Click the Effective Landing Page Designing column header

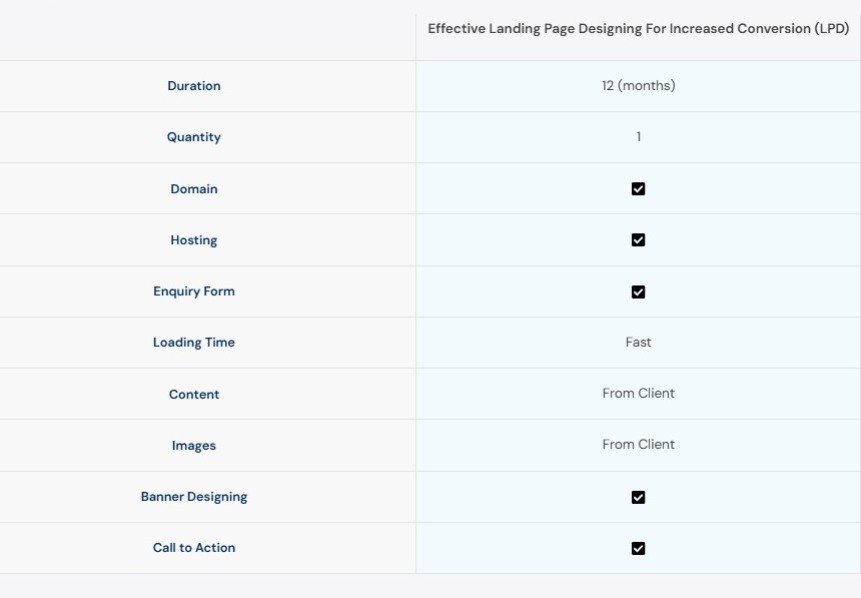coord(638,29)
